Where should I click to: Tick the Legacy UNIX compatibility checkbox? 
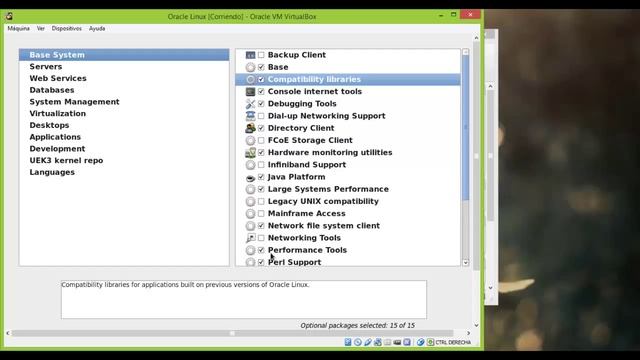261,201
